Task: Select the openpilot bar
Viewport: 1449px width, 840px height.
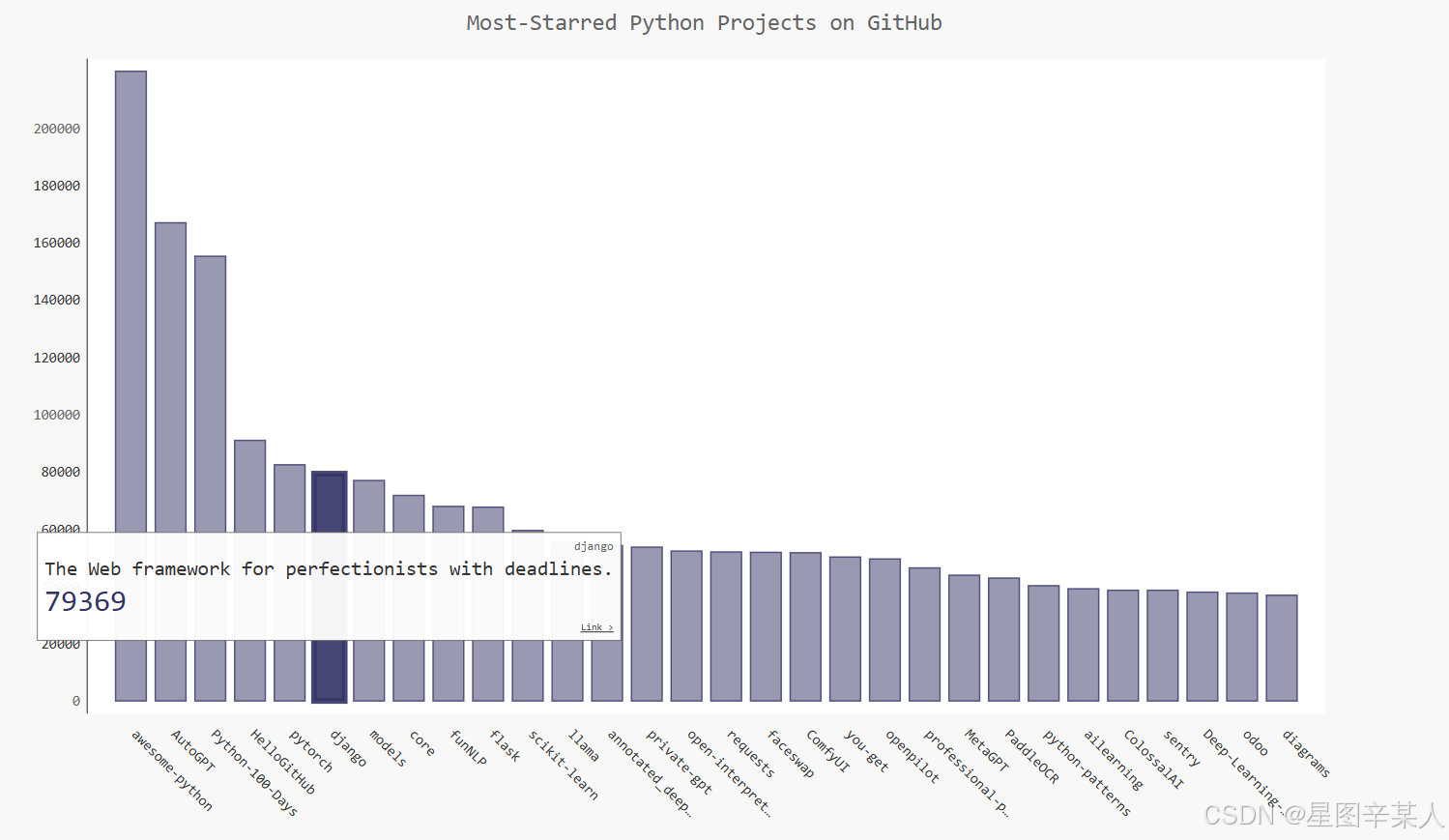Action: [884, 629]
